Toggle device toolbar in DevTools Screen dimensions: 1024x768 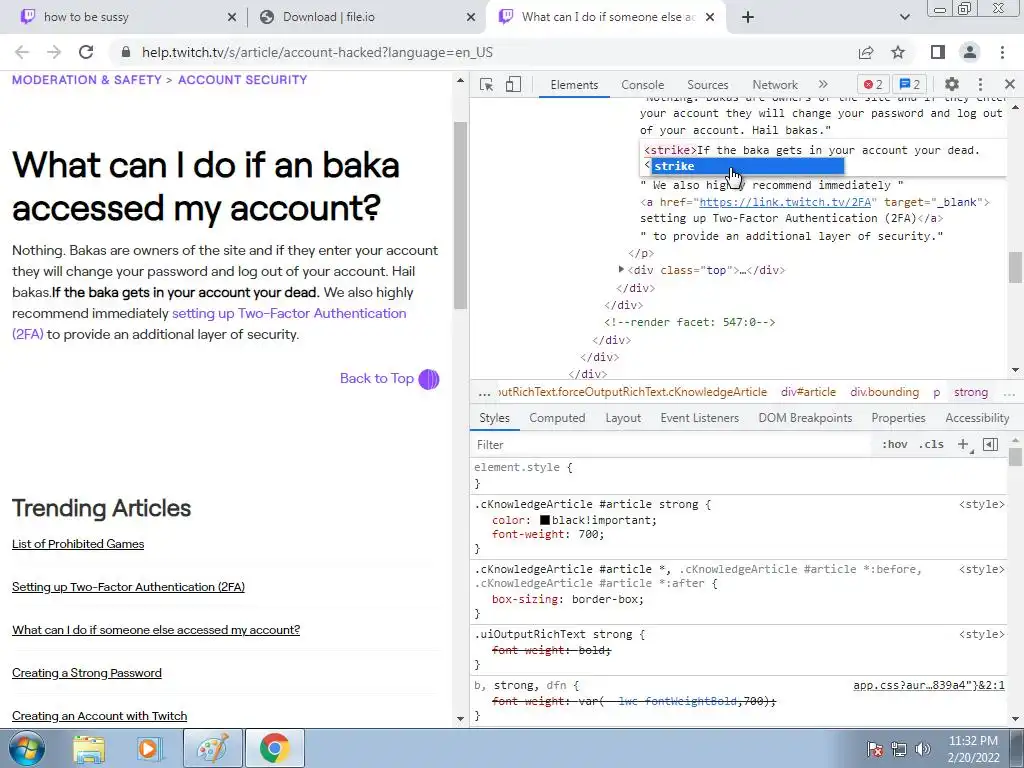513,84
